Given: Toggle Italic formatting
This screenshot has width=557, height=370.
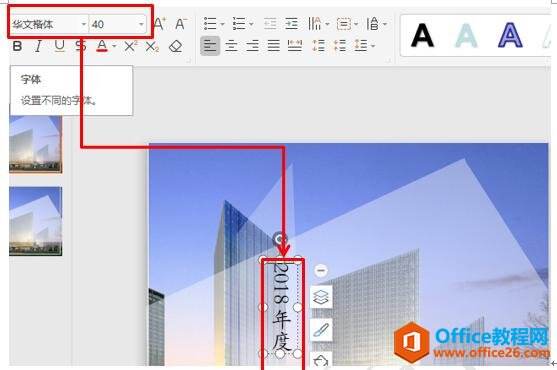Looking at the screenshot, I should [38, 46].
